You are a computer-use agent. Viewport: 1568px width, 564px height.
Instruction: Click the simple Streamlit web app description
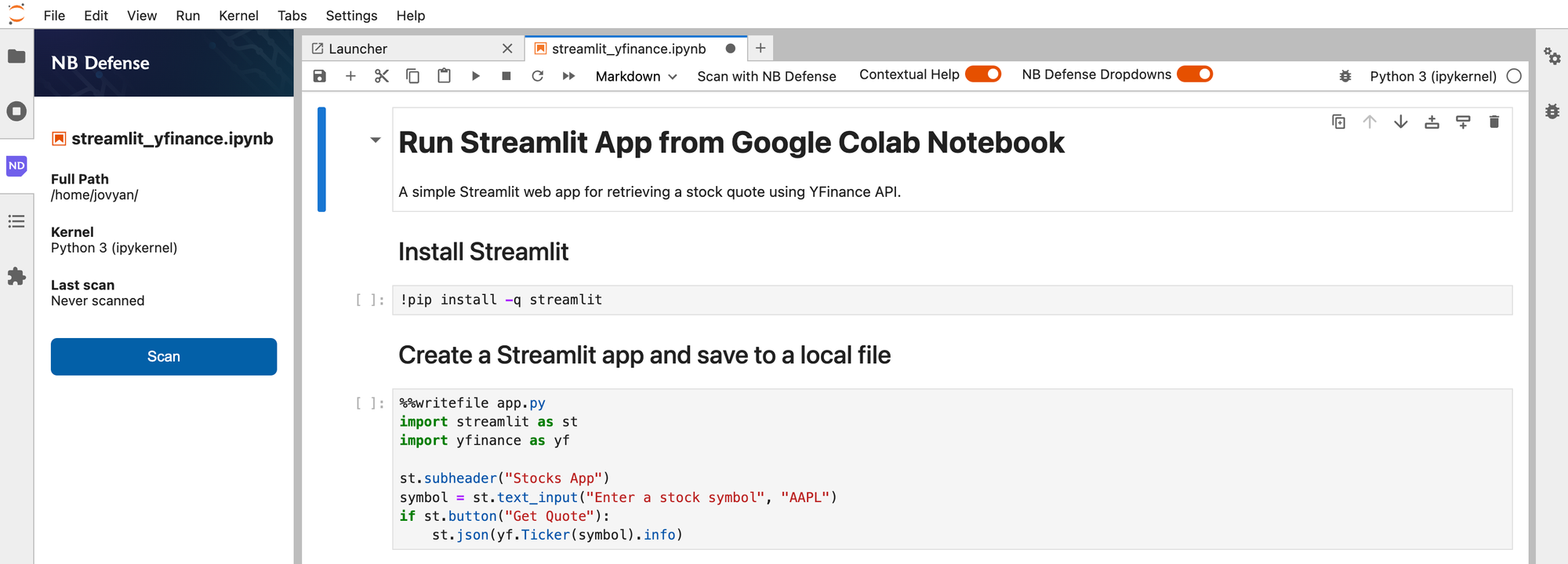pyautogui.click(x=649, y=192)
